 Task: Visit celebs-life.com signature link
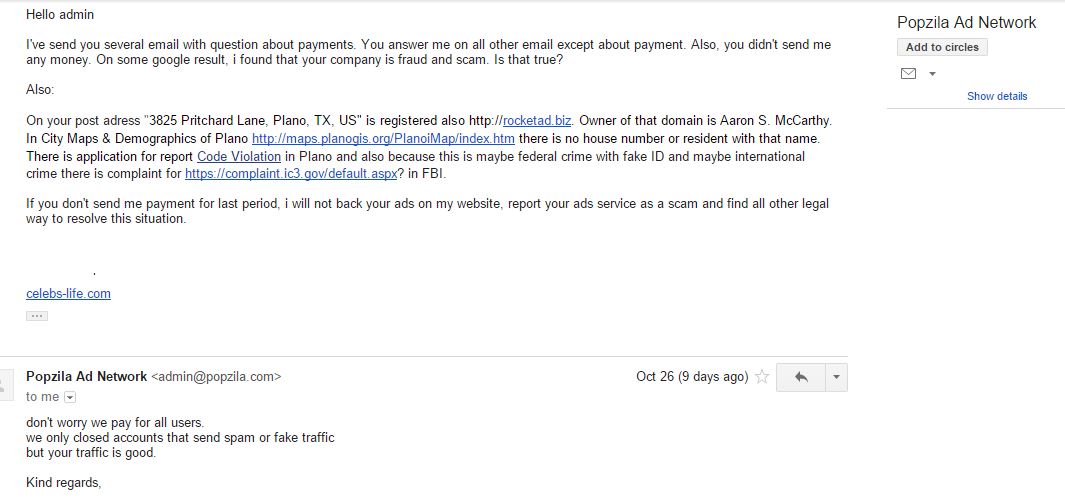click(69, 293)
